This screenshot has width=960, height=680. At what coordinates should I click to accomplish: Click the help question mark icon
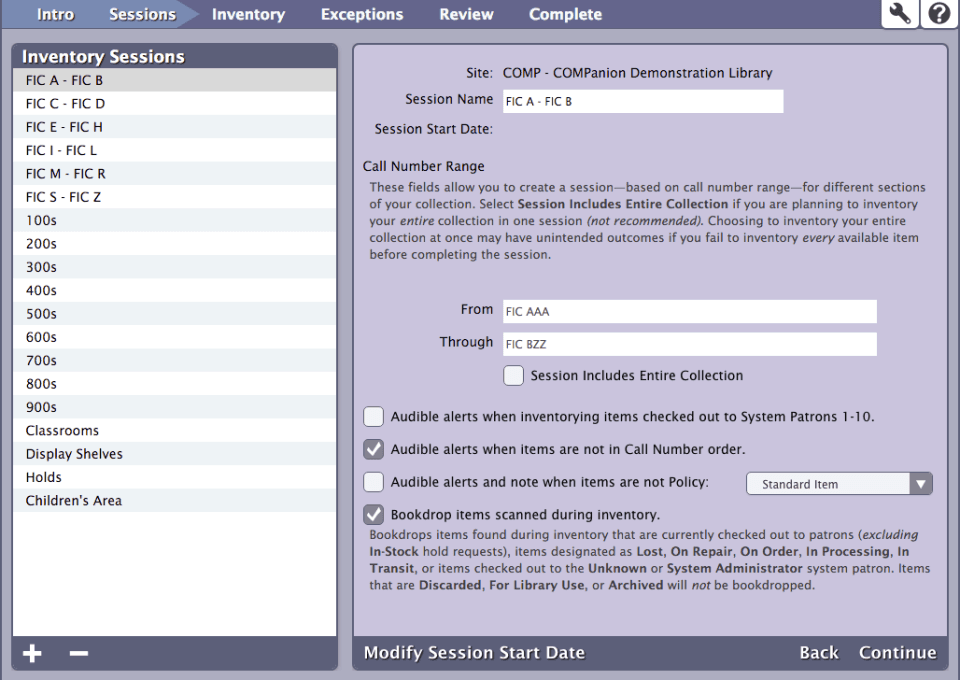939,13
